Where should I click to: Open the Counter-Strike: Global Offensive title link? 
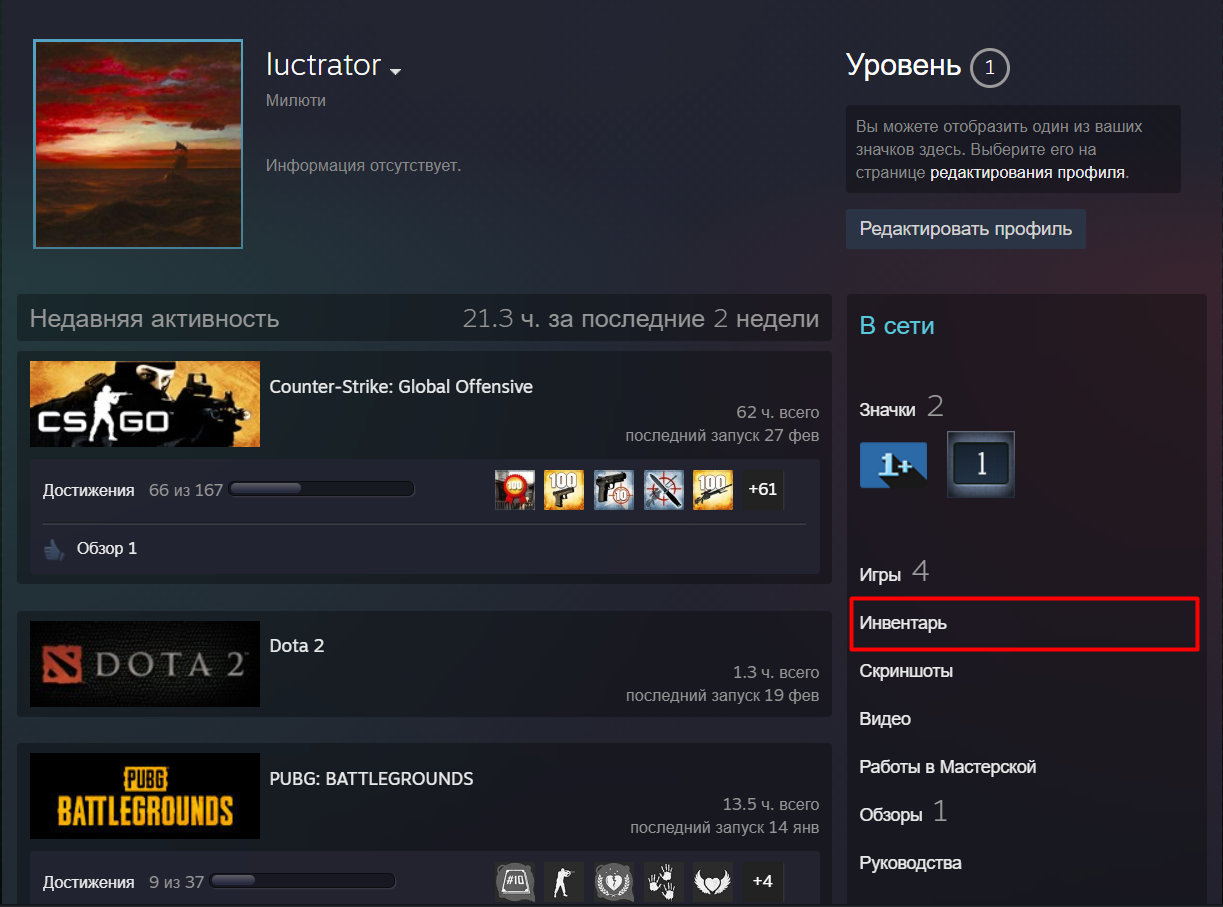click(x=401, y=387)
